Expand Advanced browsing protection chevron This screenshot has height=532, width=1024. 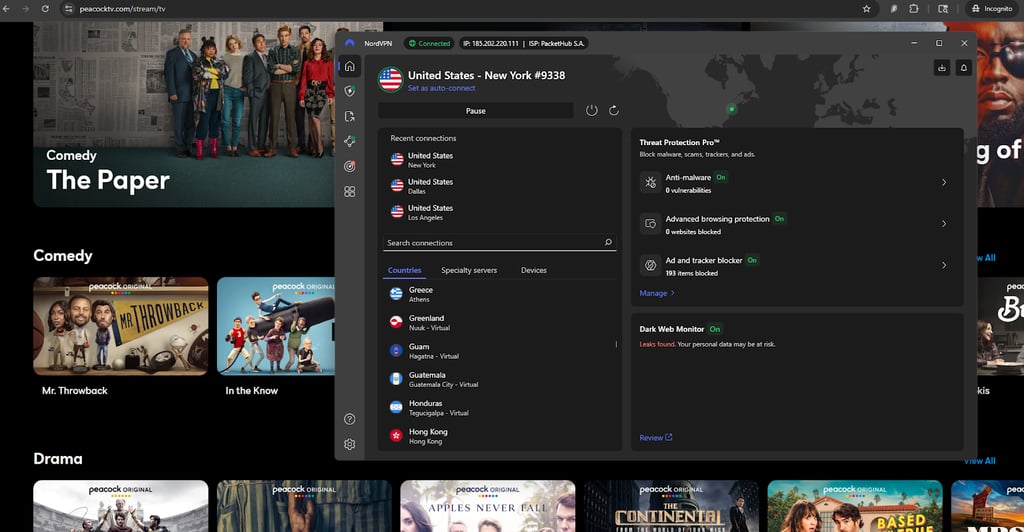[944, 223]
